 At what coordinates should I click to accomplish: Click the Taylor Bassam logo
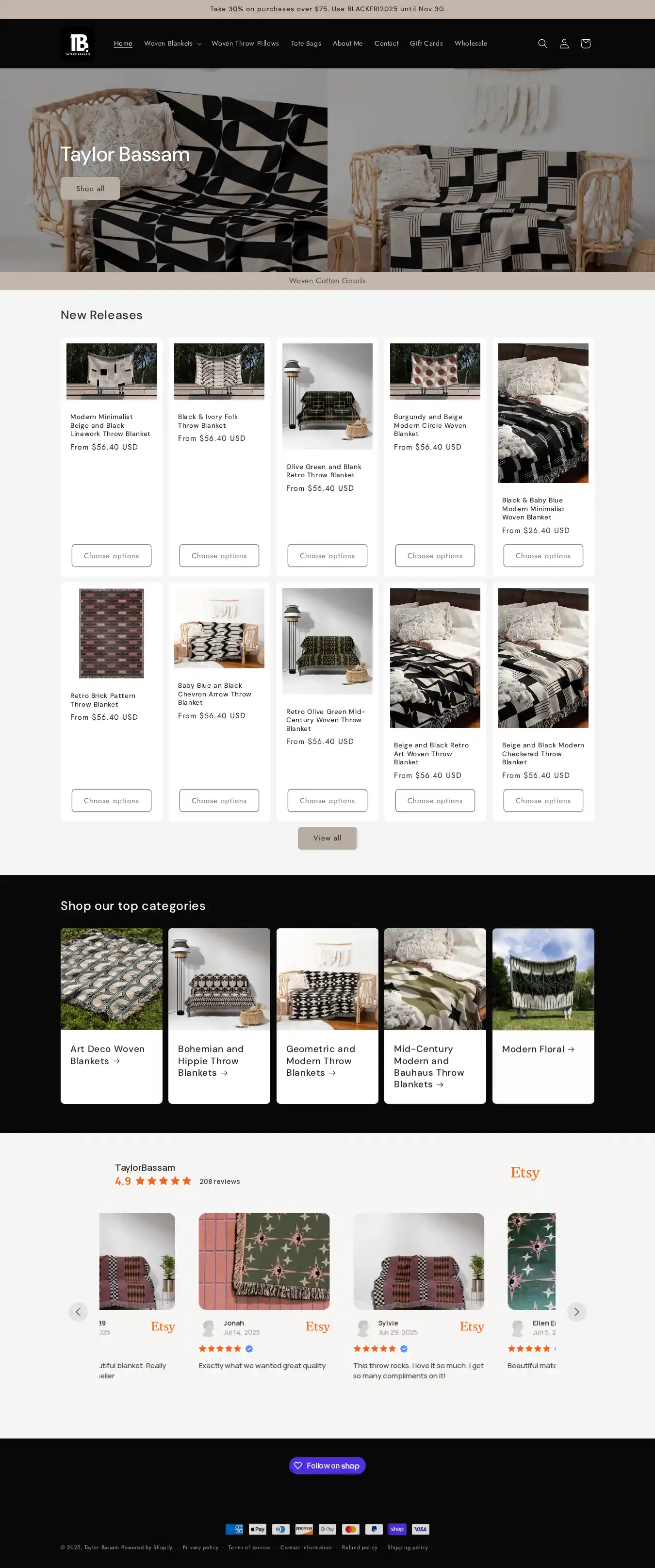point(78,43)
